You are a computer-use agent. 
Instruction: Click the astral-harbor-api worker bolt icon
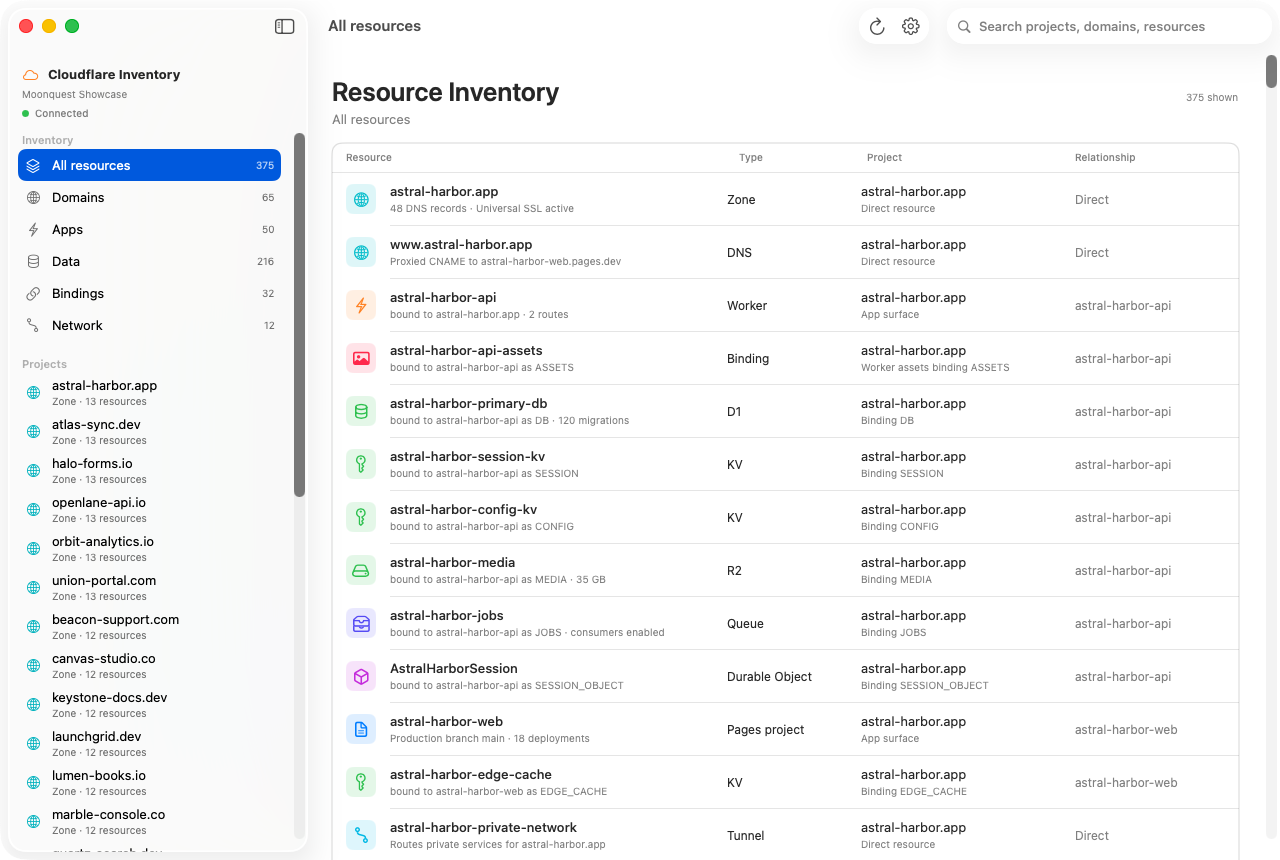click(361, 305)
